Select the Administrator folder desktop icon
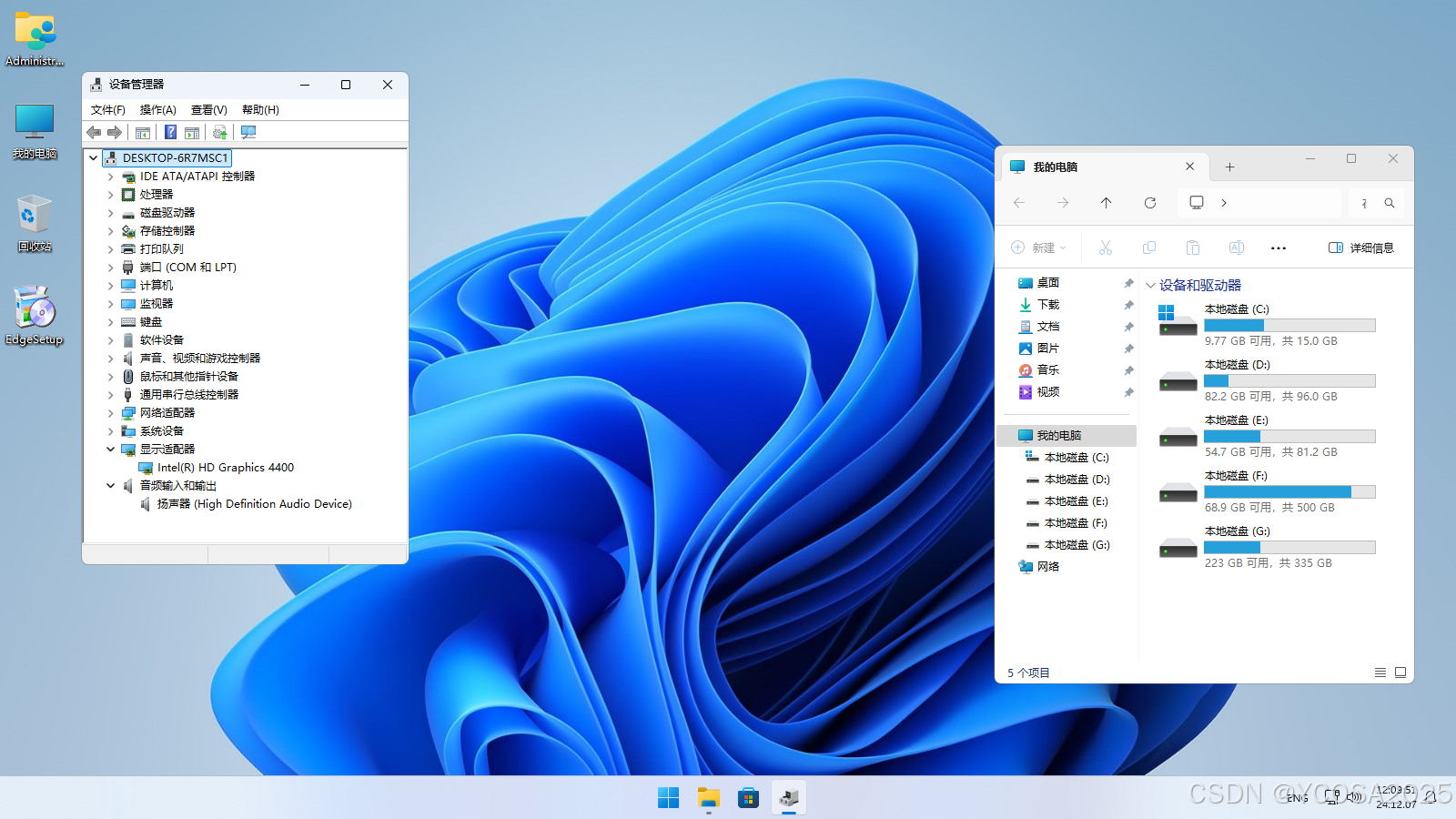The image size is (1456, 819). 35,39
